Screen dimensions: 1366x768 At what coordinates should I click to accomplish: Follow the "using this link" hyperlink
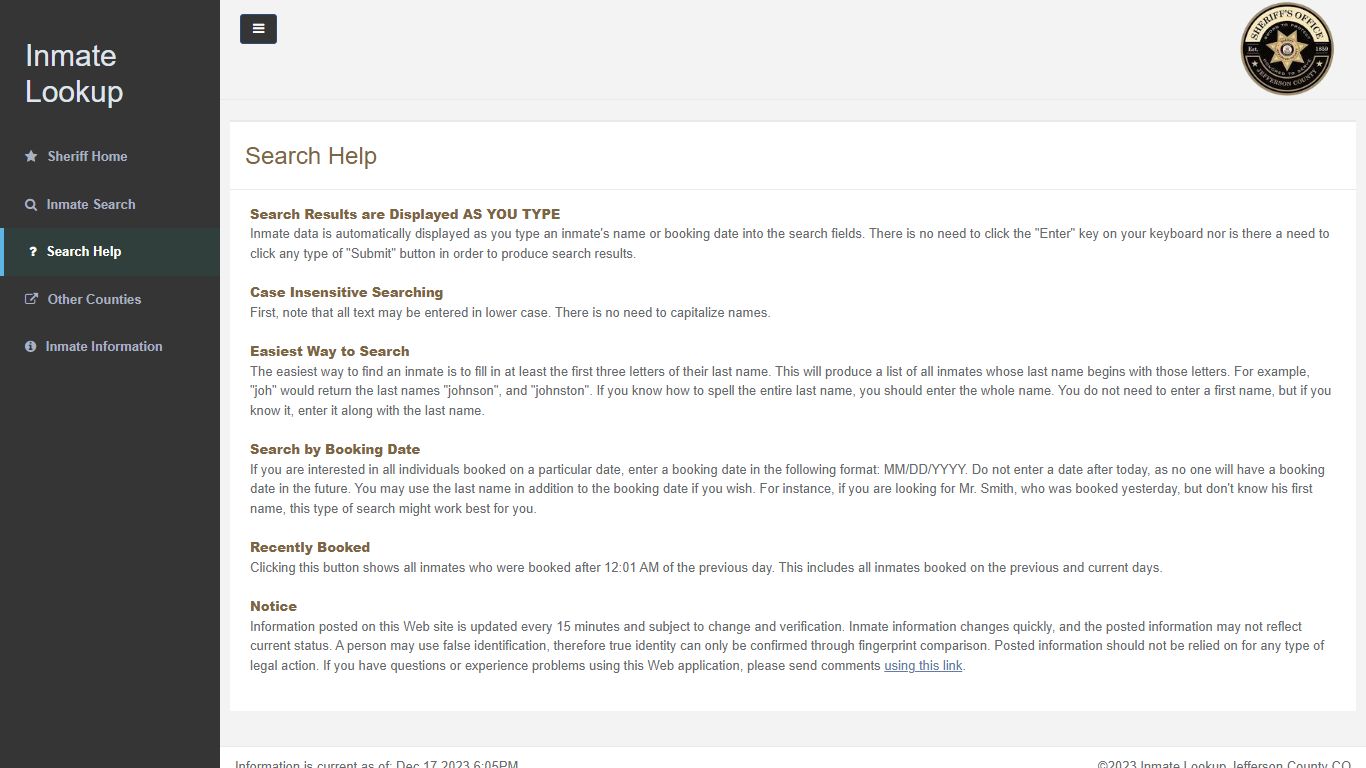click(923, 666)
